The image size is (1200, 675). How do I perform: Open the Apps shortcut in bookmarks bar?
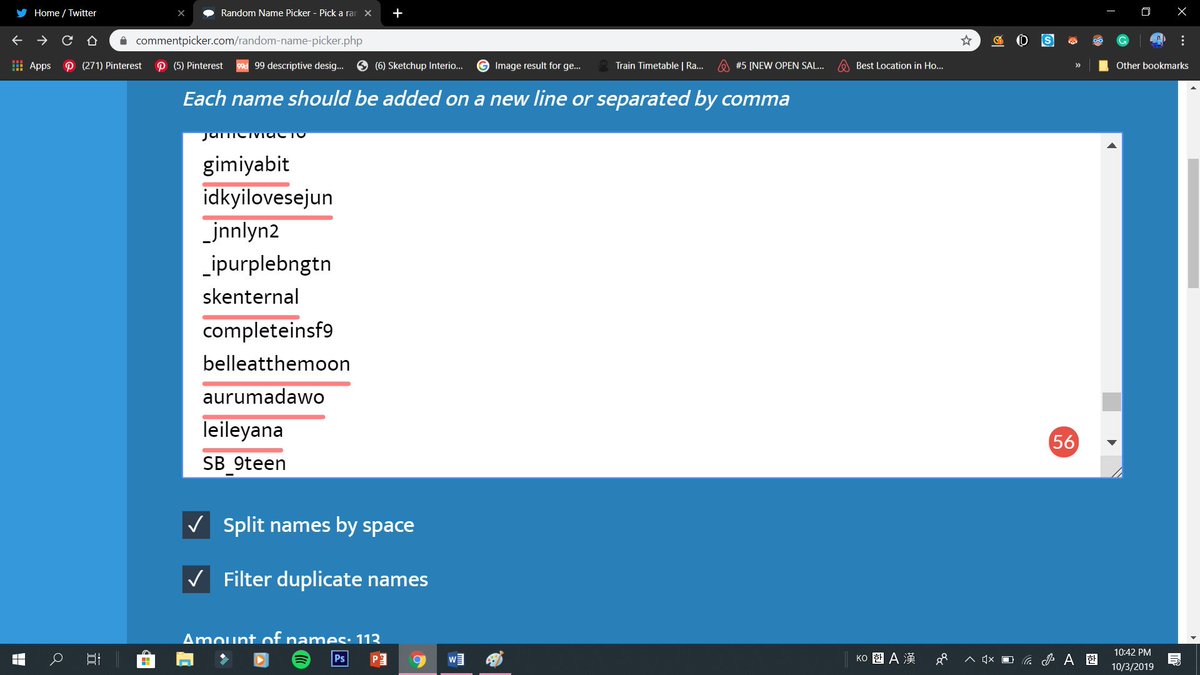pyautogui.click(x=31, y=66)
